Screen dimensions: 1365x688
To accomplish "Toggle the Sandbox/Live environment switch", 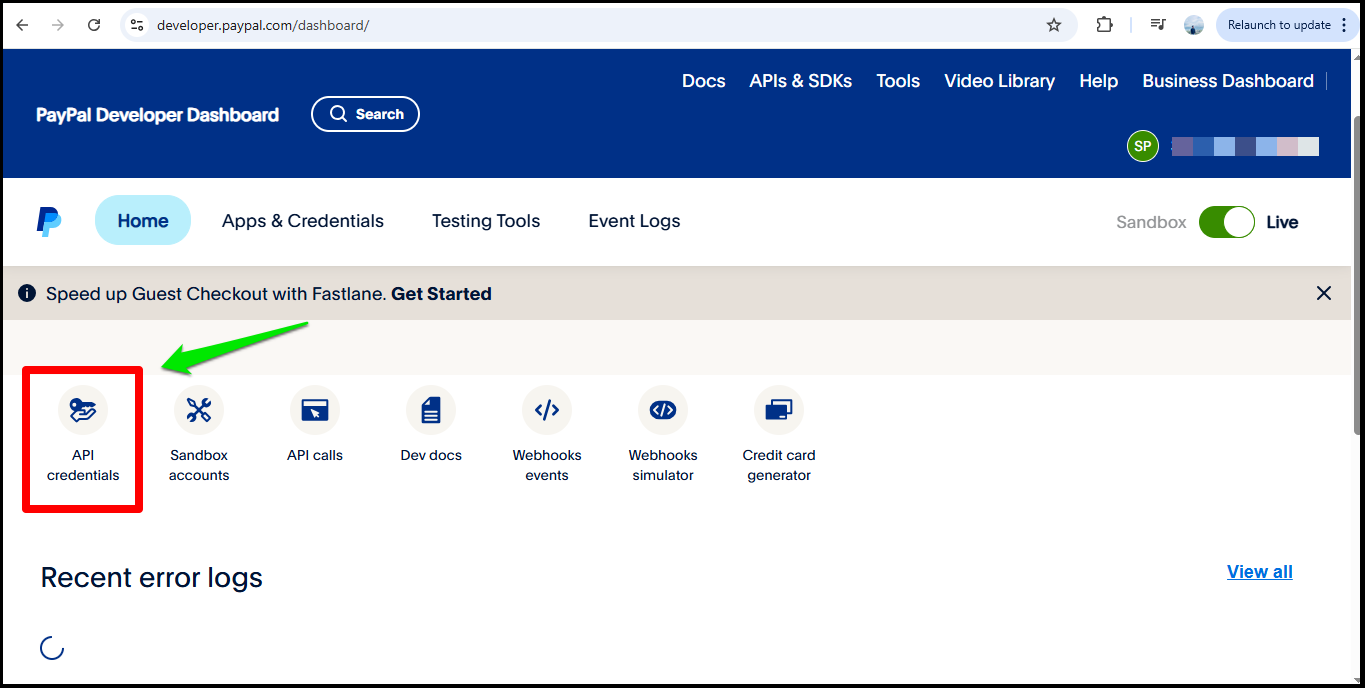I will point(1226,222).
